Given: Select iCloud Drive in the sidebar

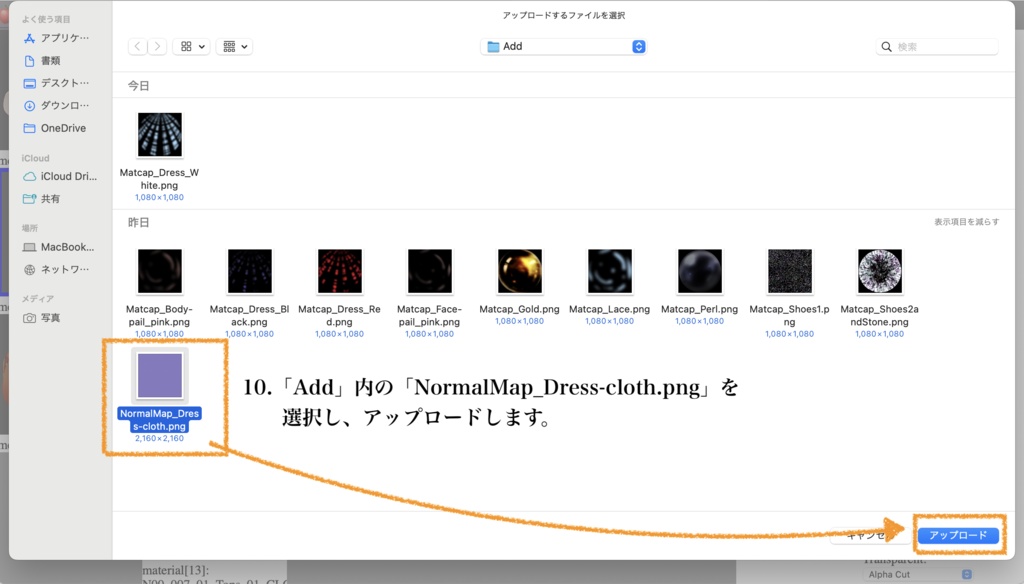Looking at the screenshot, I should pyautogui.click(x=62, y=176).
